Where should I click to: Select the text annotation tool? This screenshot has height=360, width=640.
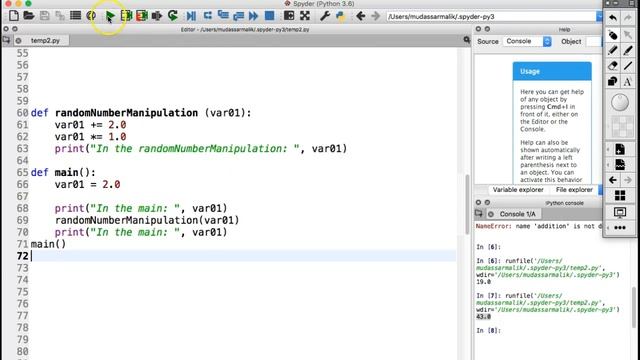click(628, 81)
